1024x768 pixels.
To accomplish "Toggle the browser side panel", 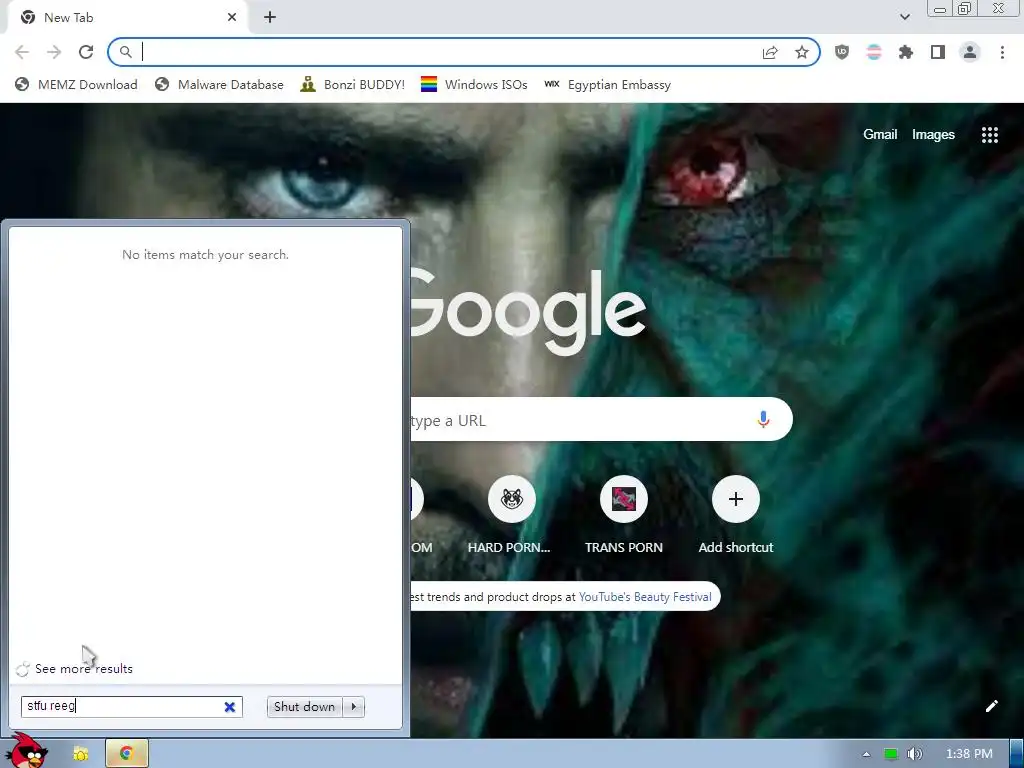I will pyautogui.click(x=938, y=52).
